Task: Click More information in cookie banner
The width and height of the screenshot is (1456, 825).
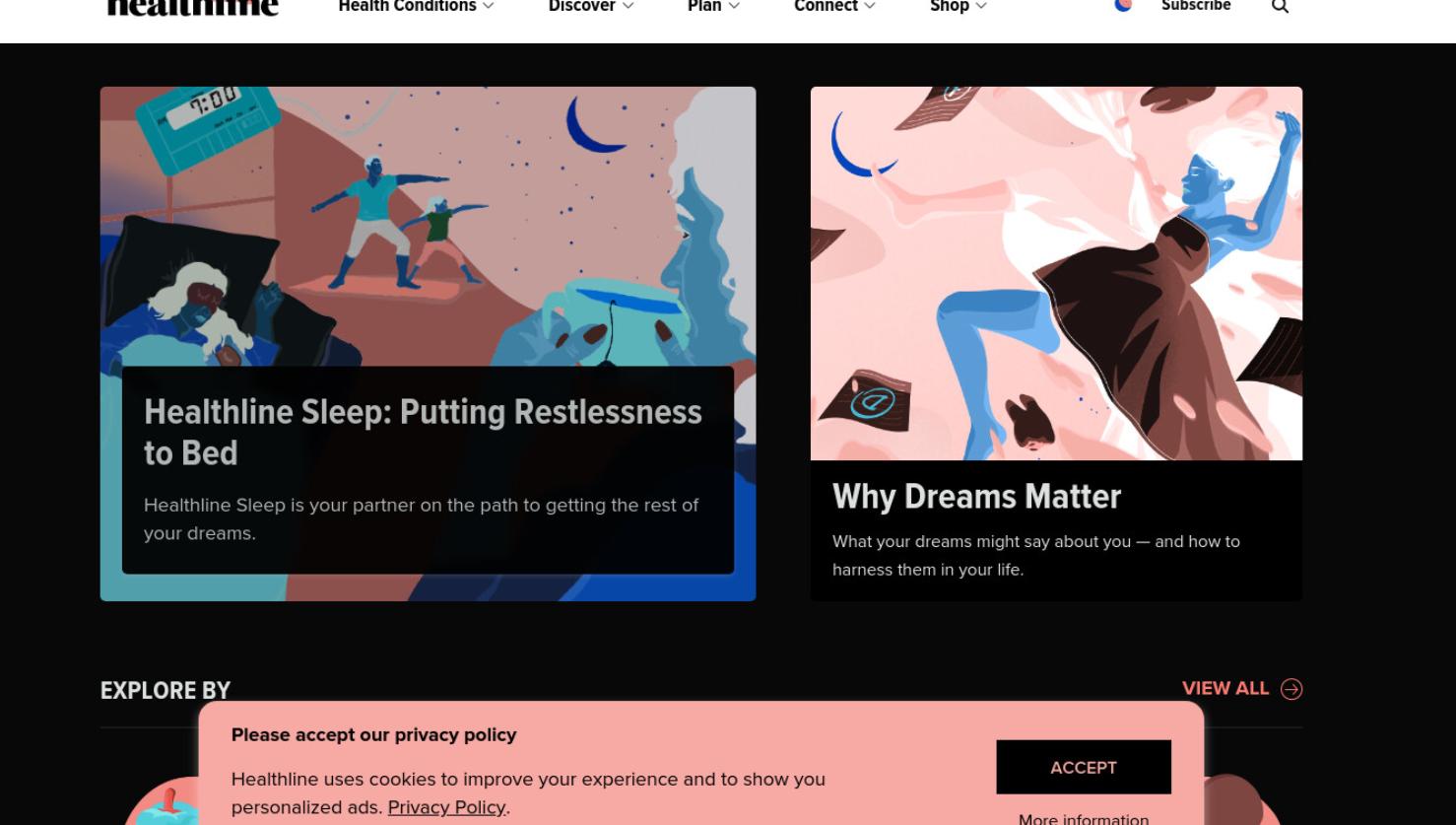Action: (x=1084, y=818)
